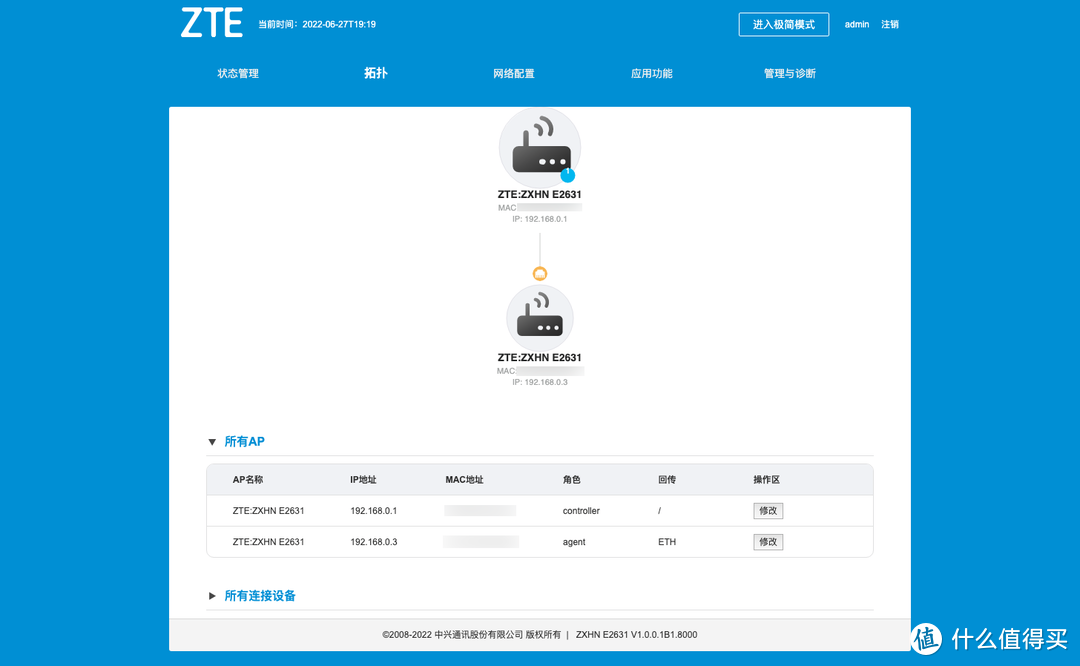
Task: Click the admin account label
Action: pyautogui.click(x=856, y=24)
